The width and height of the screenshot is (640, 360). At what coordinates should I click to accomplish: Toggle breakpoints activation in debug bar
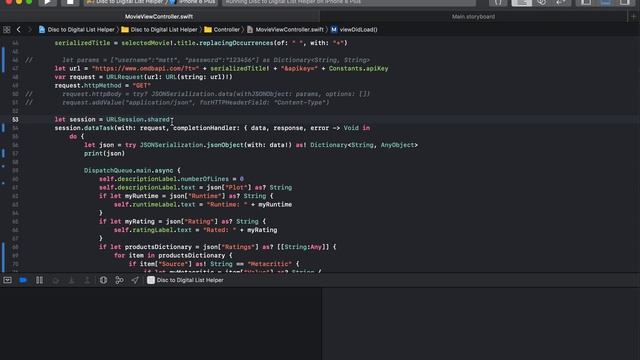tap(23, 280)
